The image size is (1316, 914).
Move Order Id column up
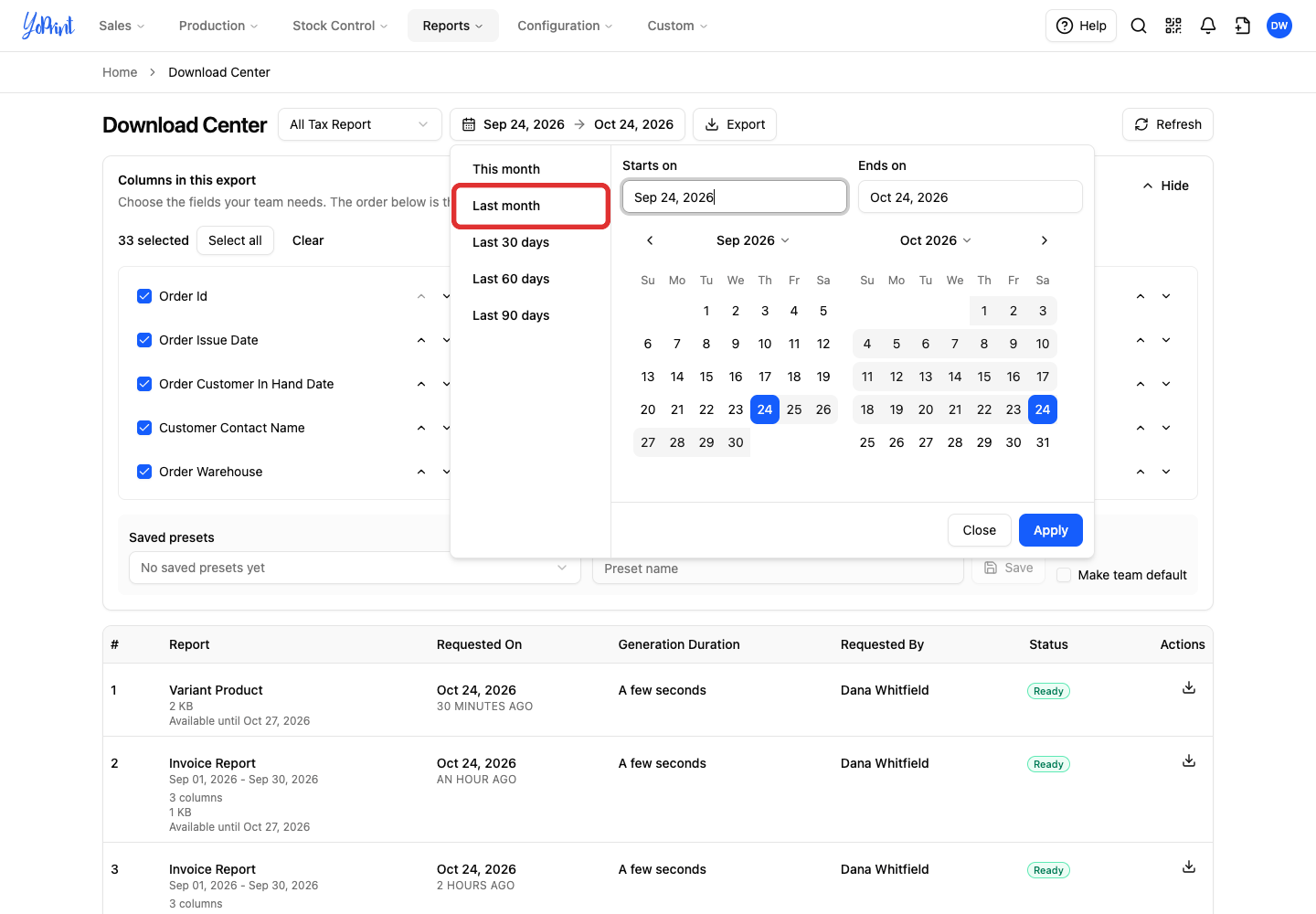tap(421, 296)
